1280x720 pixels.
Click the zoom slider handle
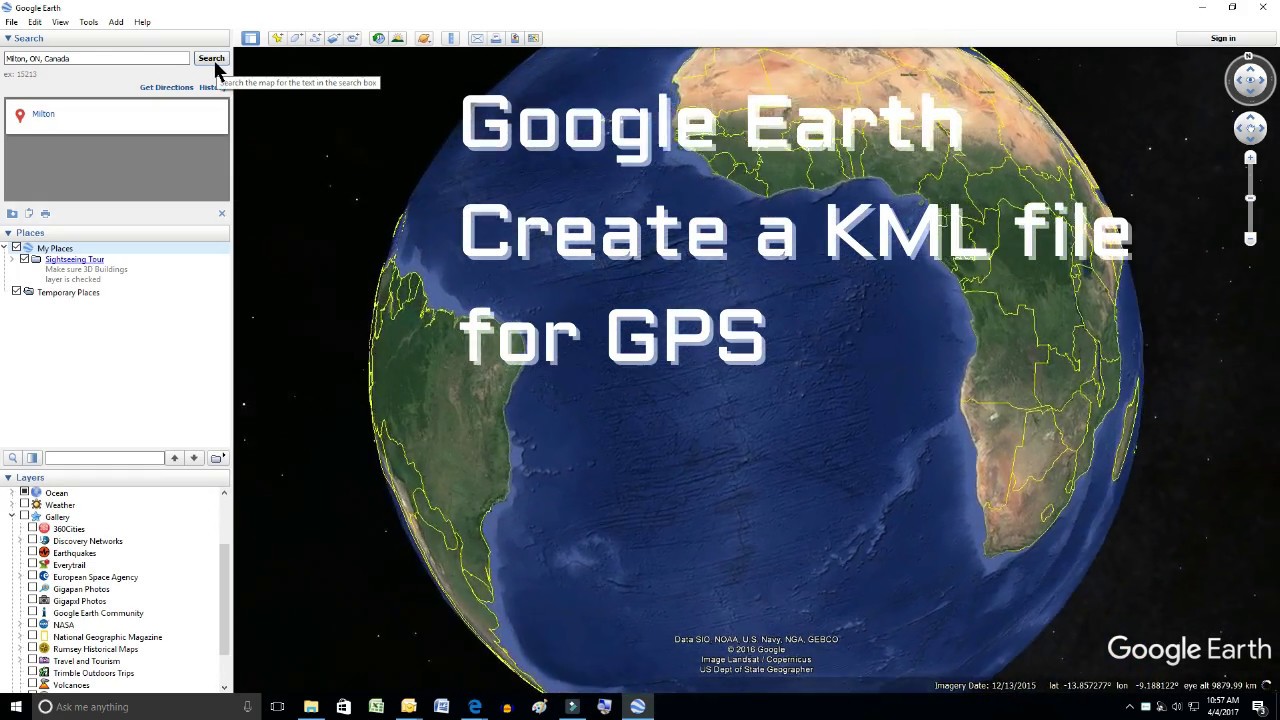(1250, 198)
